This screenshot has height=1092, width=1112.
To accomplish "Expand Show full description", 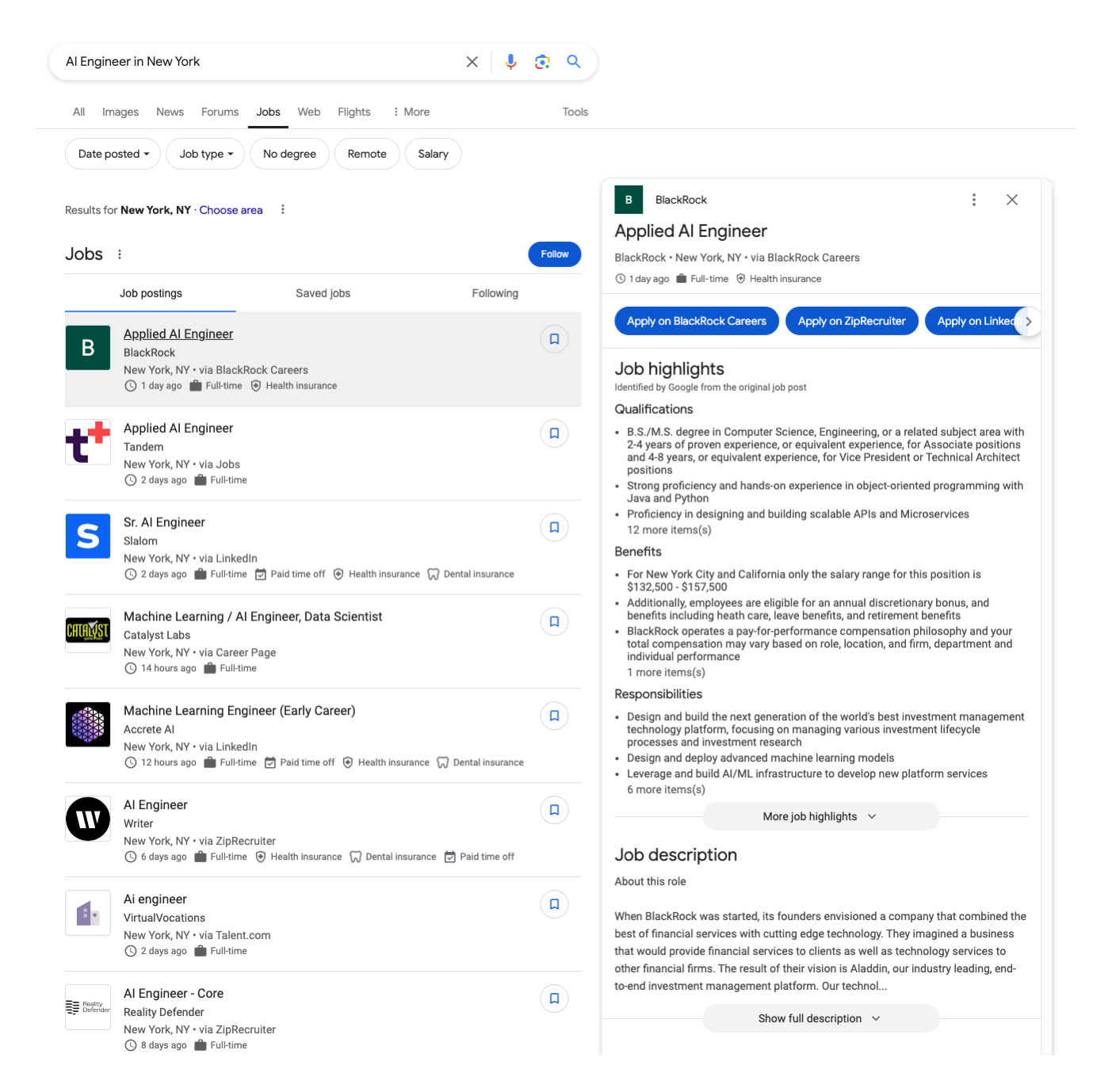I will pyautogui.click(x=820, y=1019).
